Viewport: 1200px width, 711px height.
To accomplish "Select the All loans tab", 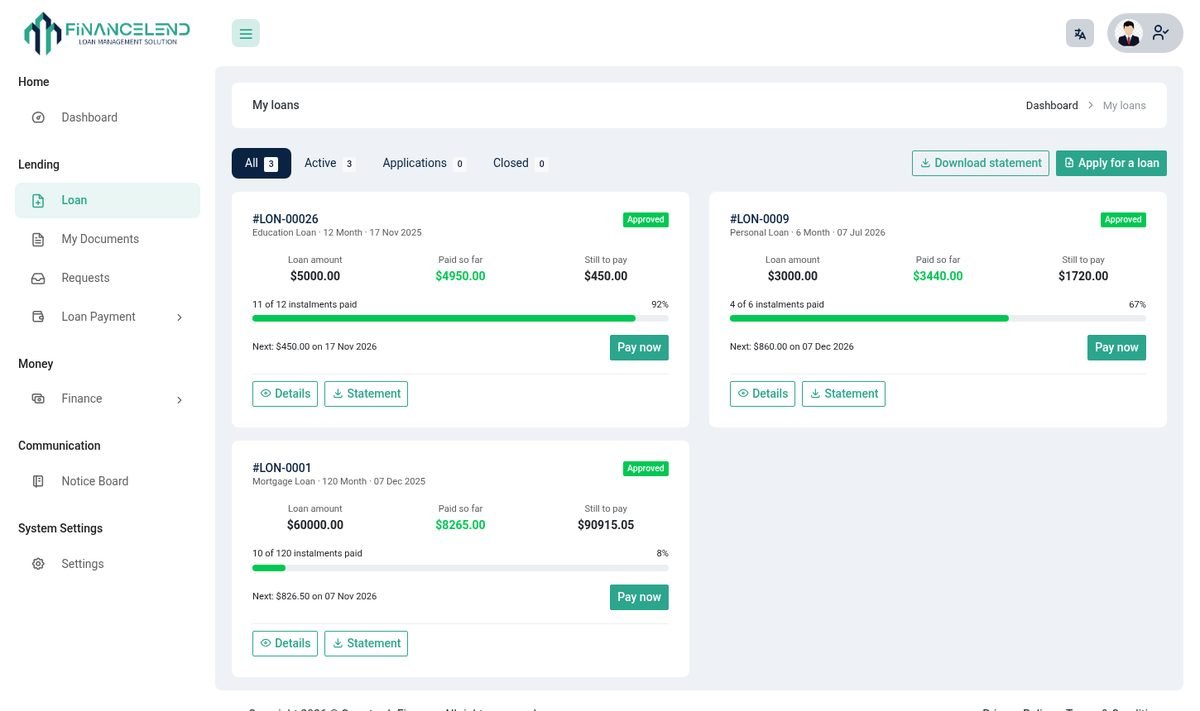I will pos(261,163).
